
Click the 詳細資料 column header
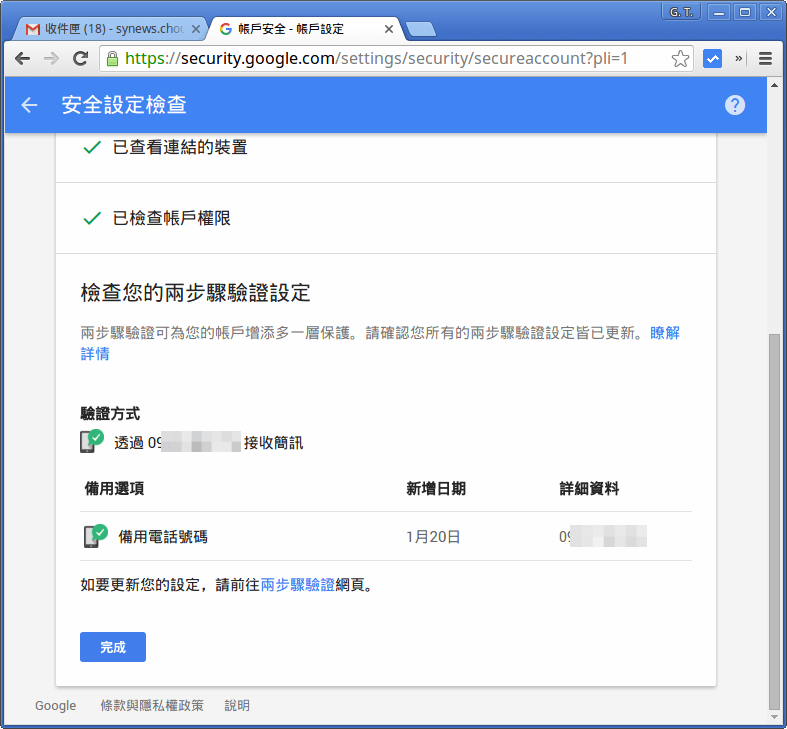tap(589, 489)
